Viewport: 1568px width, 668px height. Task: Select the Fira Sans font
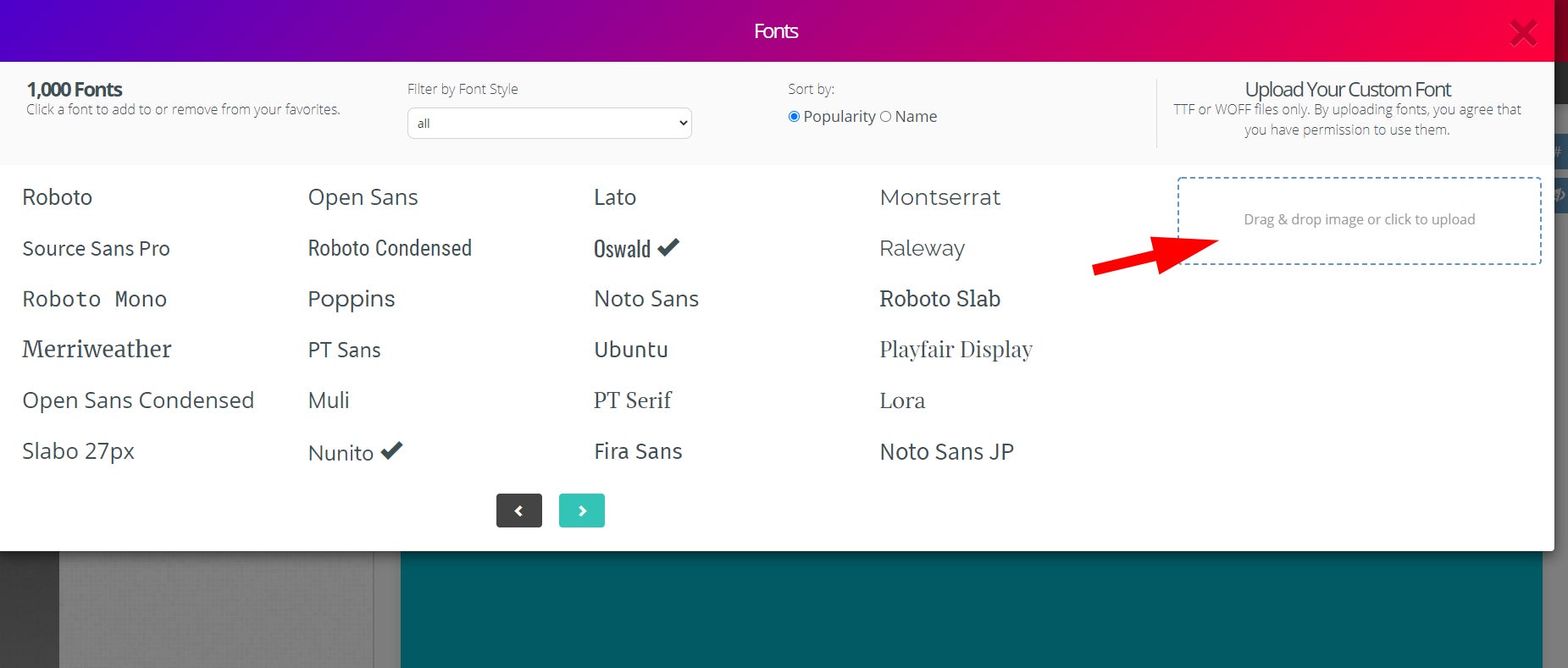tap(637, 451)
